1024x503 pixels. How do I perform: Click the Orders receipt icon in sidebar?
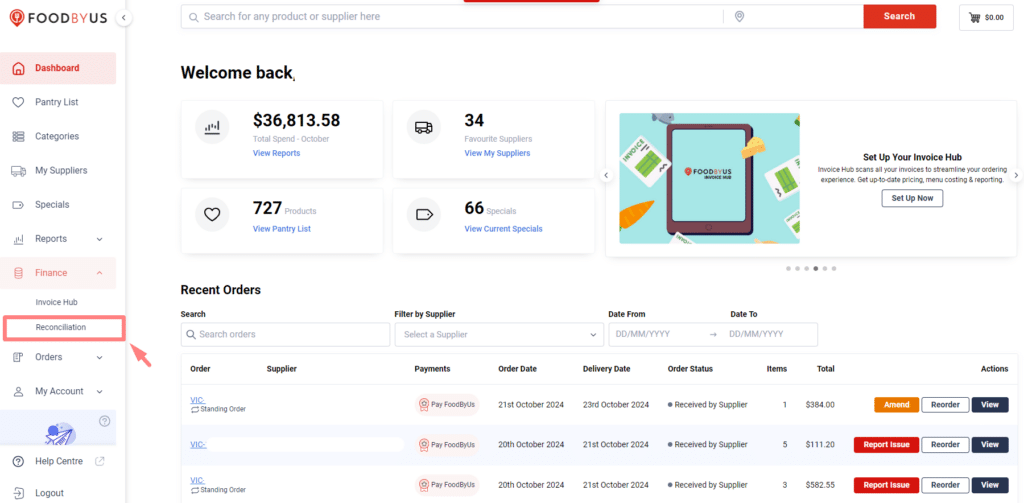(x=18, y=357)
